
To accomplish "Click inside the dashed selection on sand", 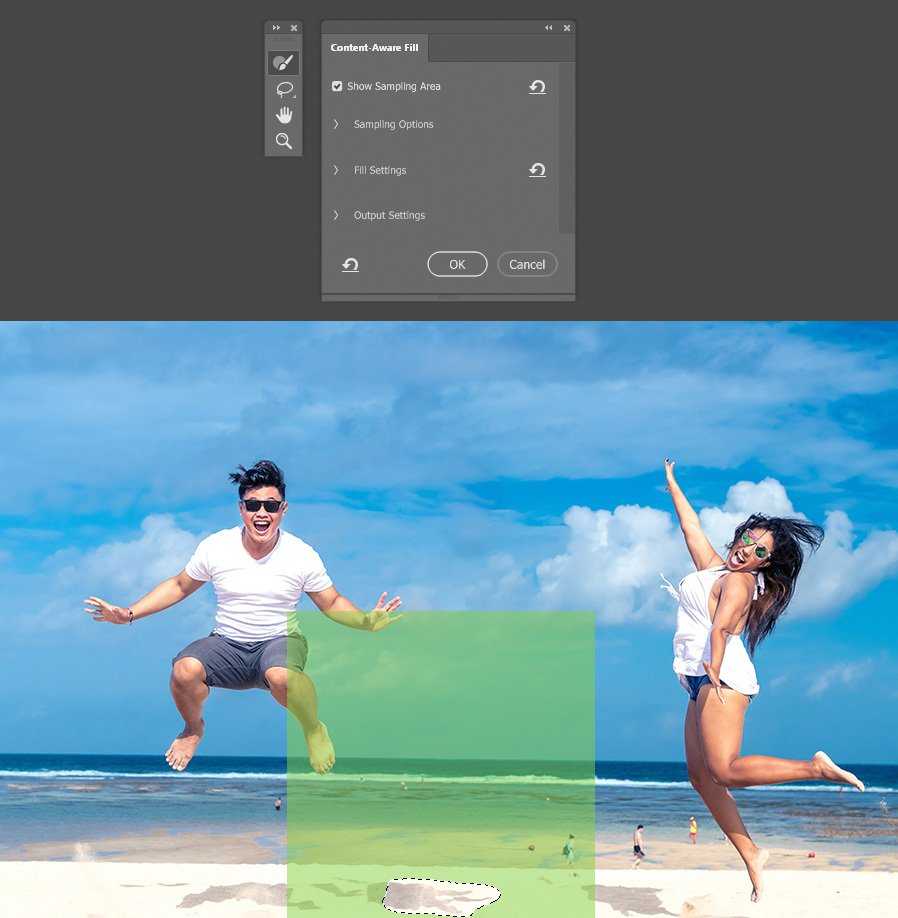I will pyautogui.click(x=440, y=895).
